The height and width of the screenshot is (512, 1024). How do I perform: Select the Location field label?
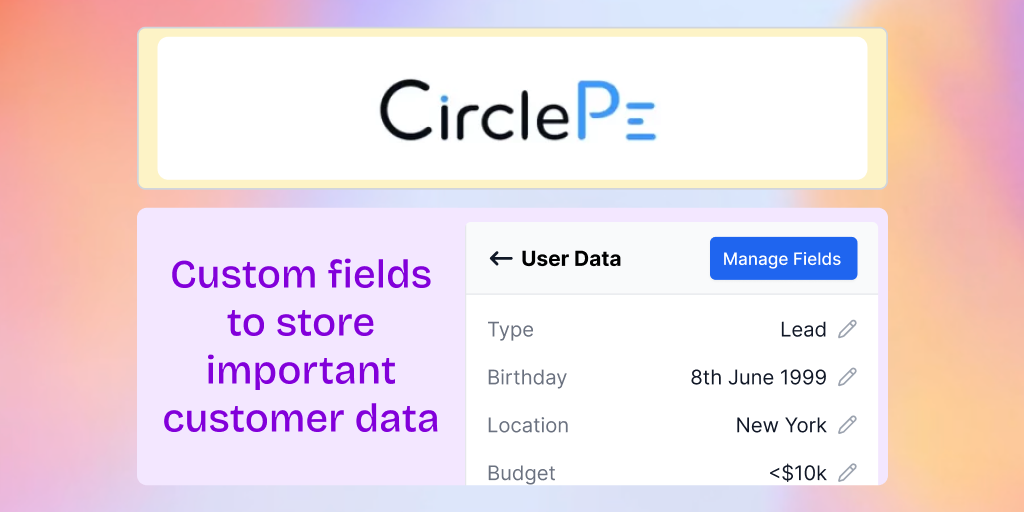528,425
